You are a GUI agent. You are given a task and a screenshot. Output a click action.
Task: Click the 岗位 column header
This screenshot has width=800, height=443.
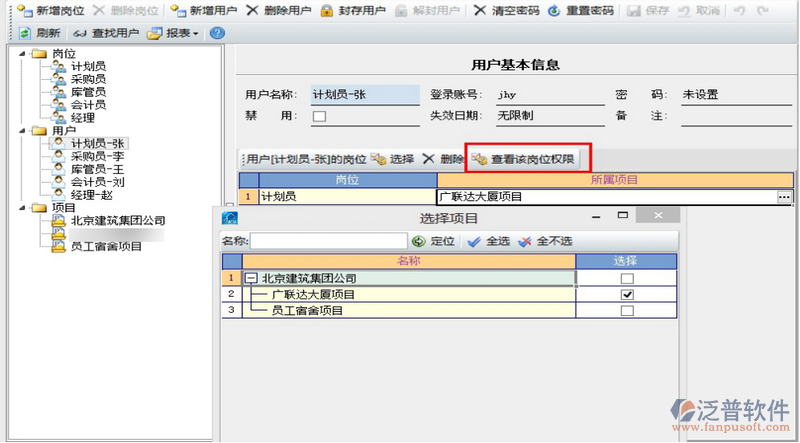(347, 180)
